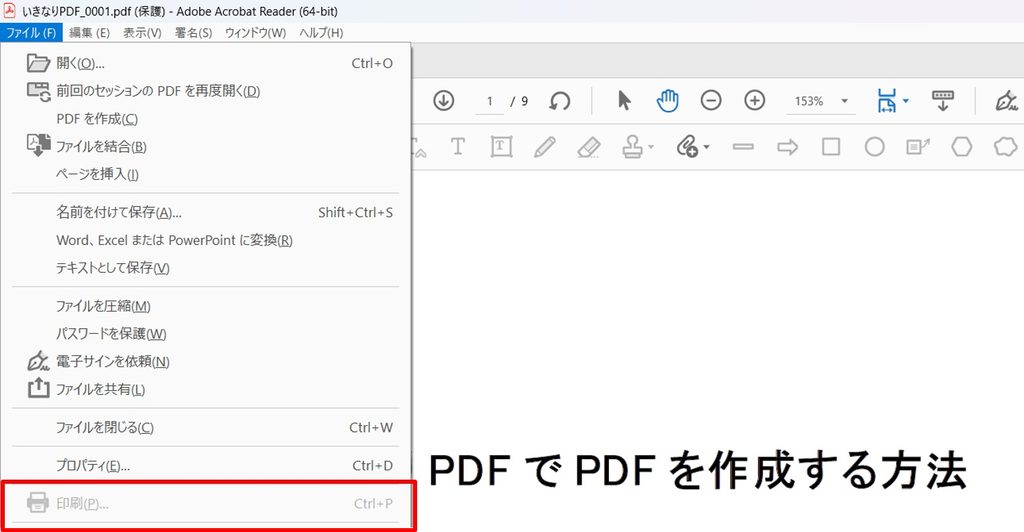Select the text callout tool
The height and width of the screenshot is (532, 1024).
point(918,146)
